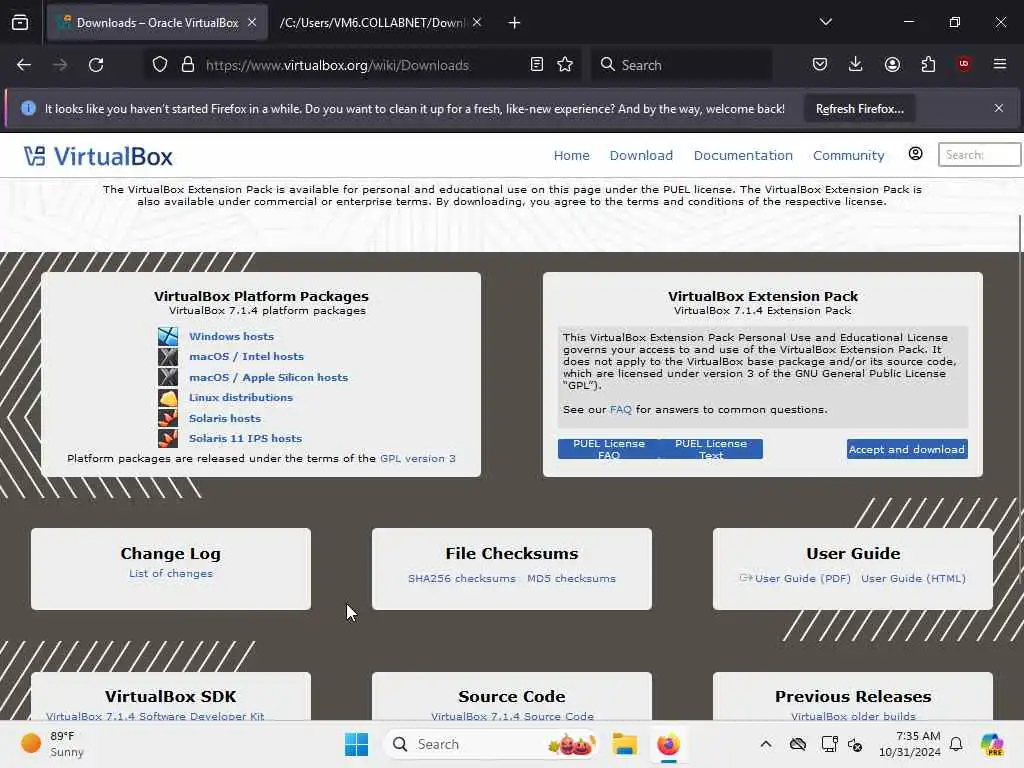Expand the list all tabs dropdown

(x=826, y=22)
